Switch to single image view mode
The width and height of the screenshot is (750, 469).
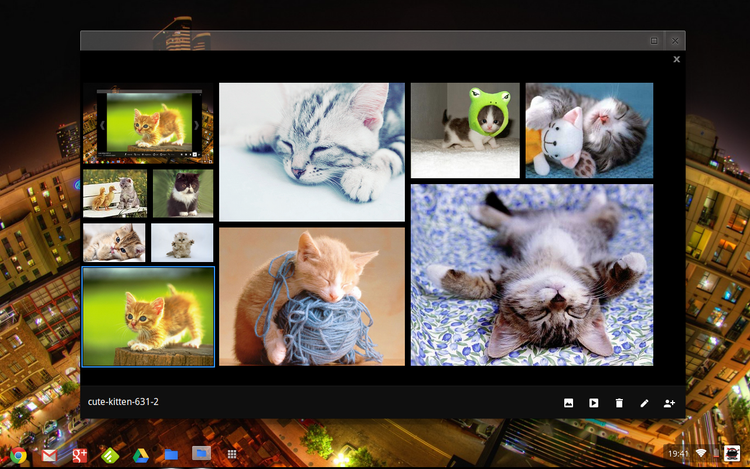[x=568, y=403]
